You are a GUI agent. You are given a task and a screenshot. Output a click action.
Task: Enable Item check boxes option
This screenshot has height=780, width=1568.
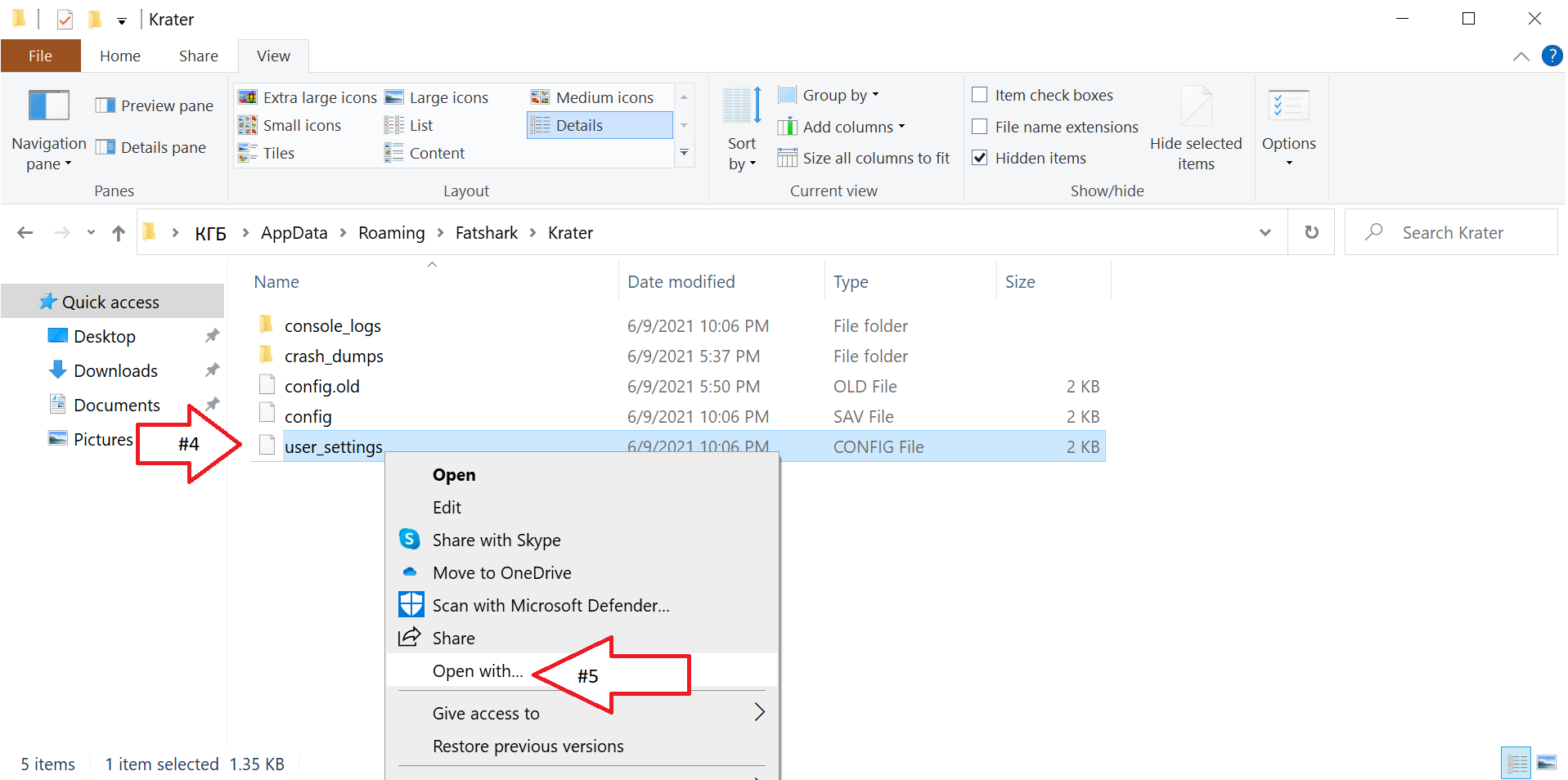tap(979, 95)
